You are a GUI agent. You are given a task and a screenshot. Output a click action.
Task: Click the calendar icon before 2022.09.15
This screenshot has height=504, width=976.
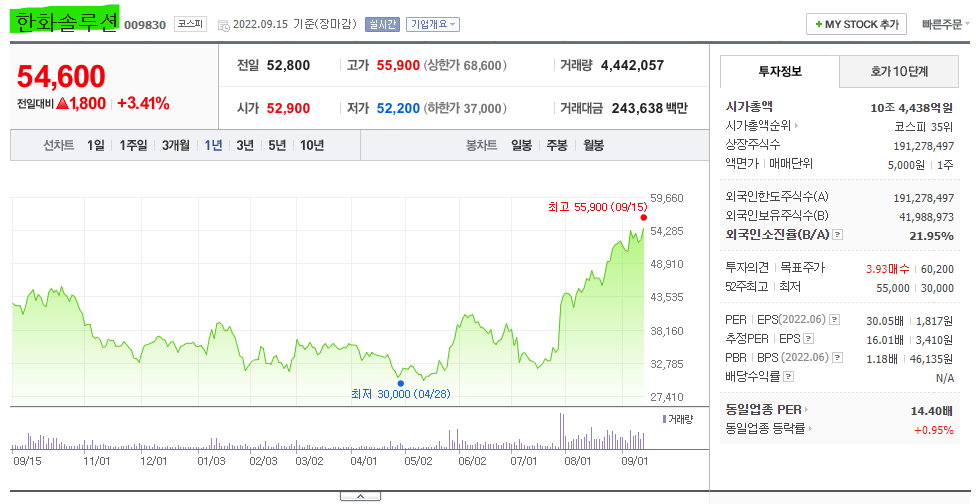click(223, 25)
